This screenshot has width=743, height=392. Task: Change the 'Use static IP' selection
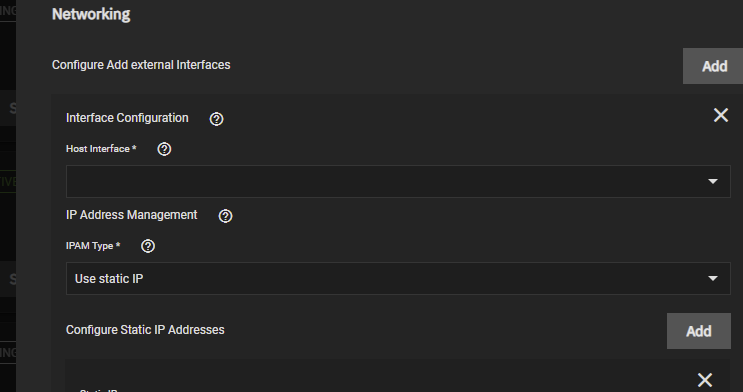(398, 279)
